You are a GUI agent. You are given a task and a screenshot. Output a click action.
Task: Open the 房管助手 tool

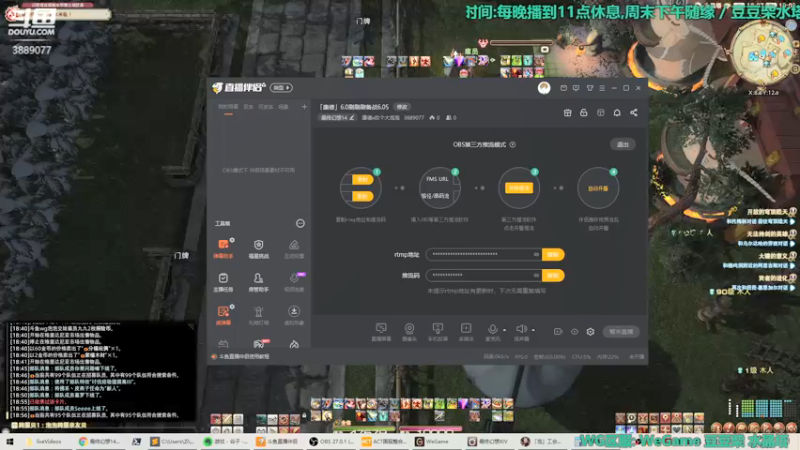tap(259, 282)
